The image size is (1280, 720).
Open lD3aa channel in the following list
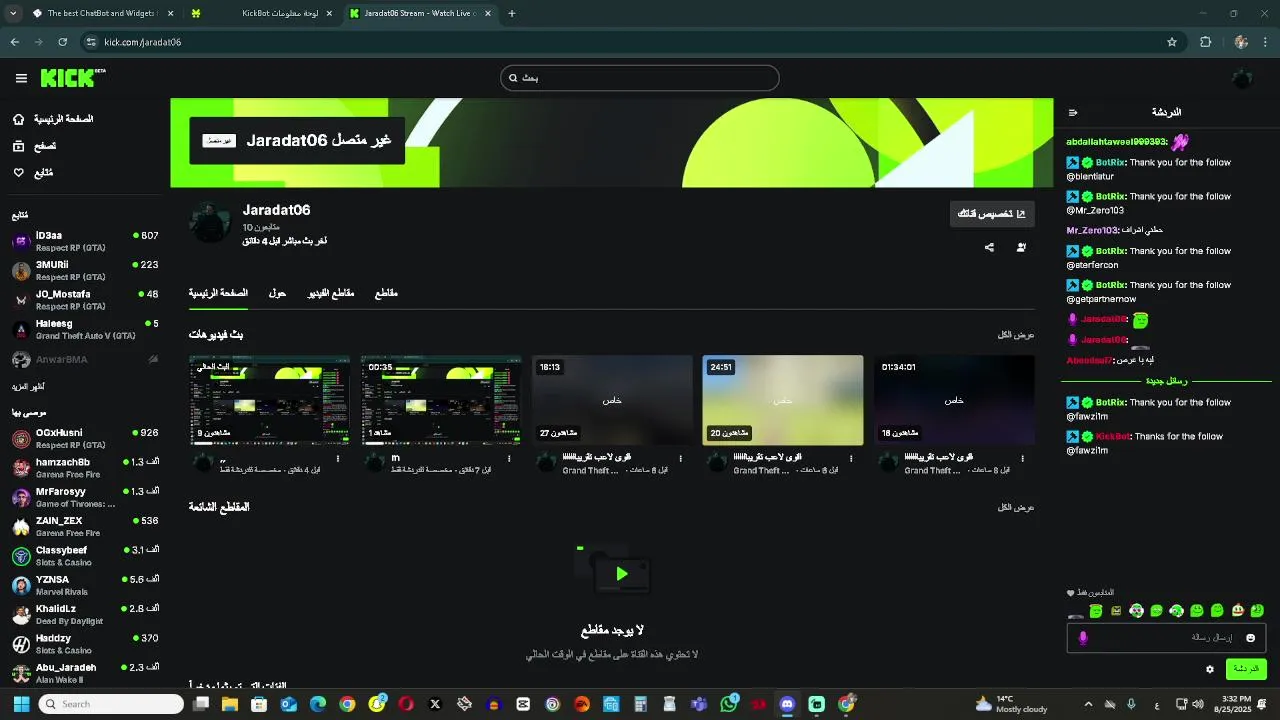coord(85,241)
